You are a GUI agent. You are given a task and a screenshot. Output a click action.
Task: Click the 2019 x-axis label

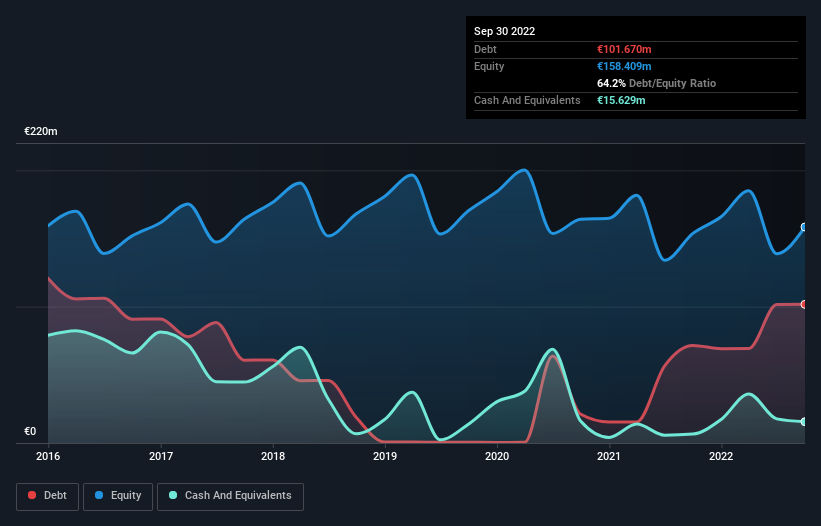385,456
